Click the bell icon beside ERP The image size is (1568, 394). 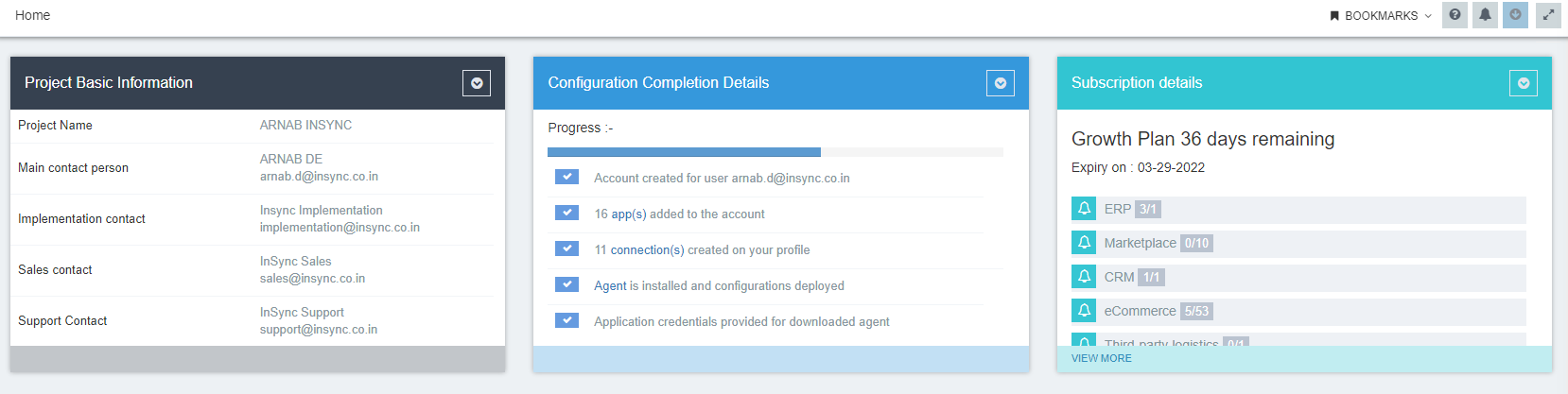(x=1084, y=209)
